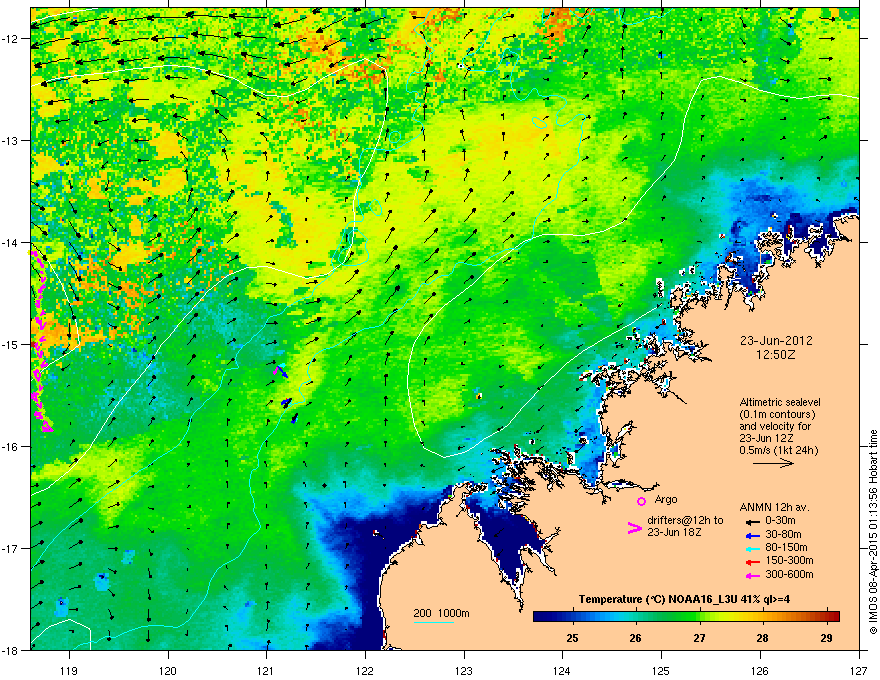The width and height of the screenshot is (880, 680).
Task: Click the latitude axis label '-17'
Action: [11, 548]
